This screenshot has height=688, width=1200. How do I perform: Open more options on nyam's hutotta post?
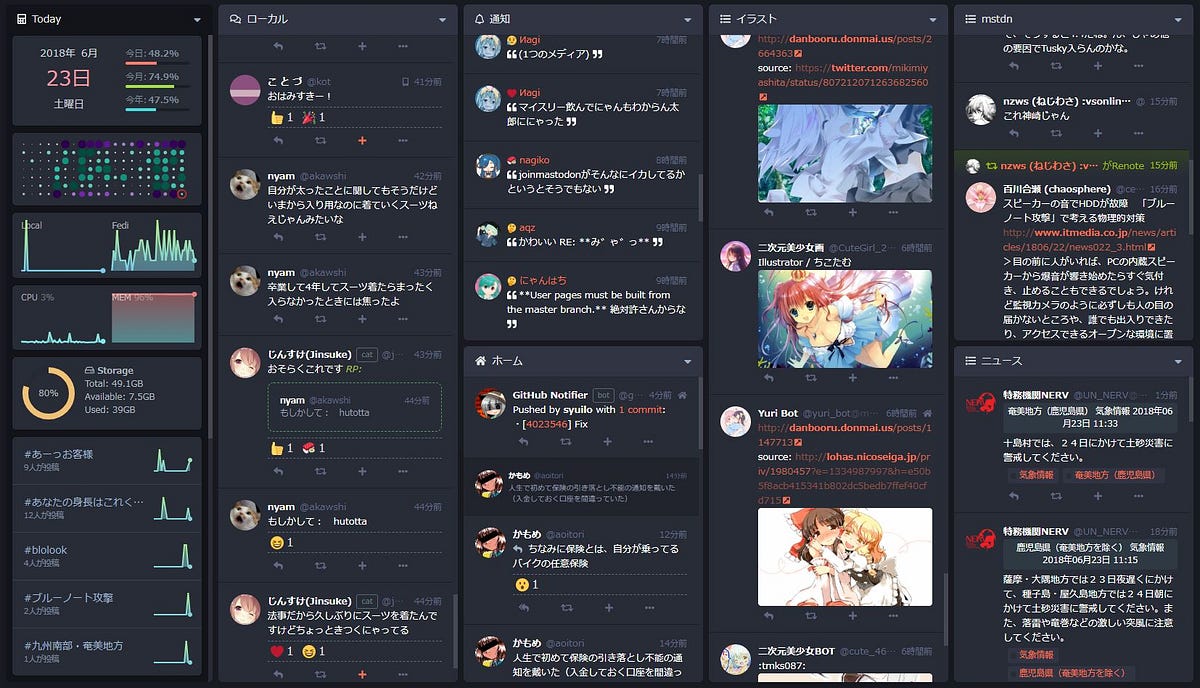click(403, 566)
